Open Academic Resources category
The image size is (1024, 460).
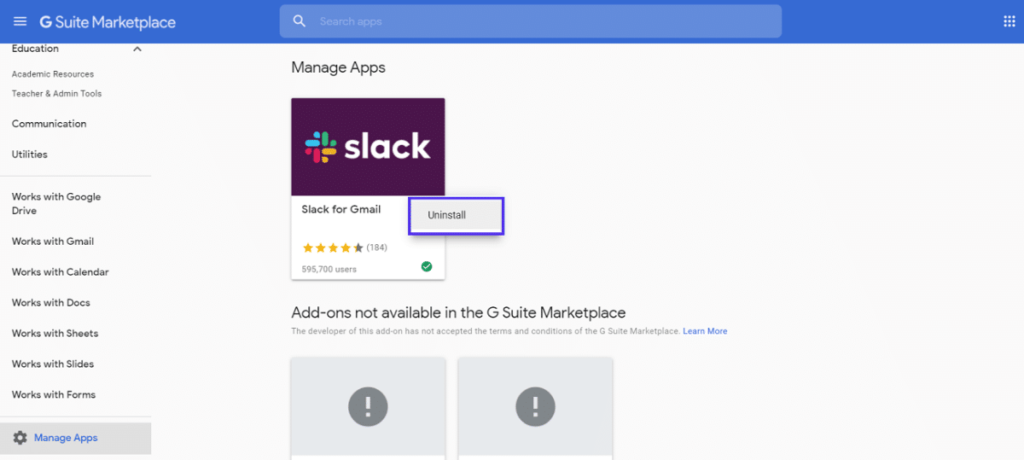coord(53,74)
